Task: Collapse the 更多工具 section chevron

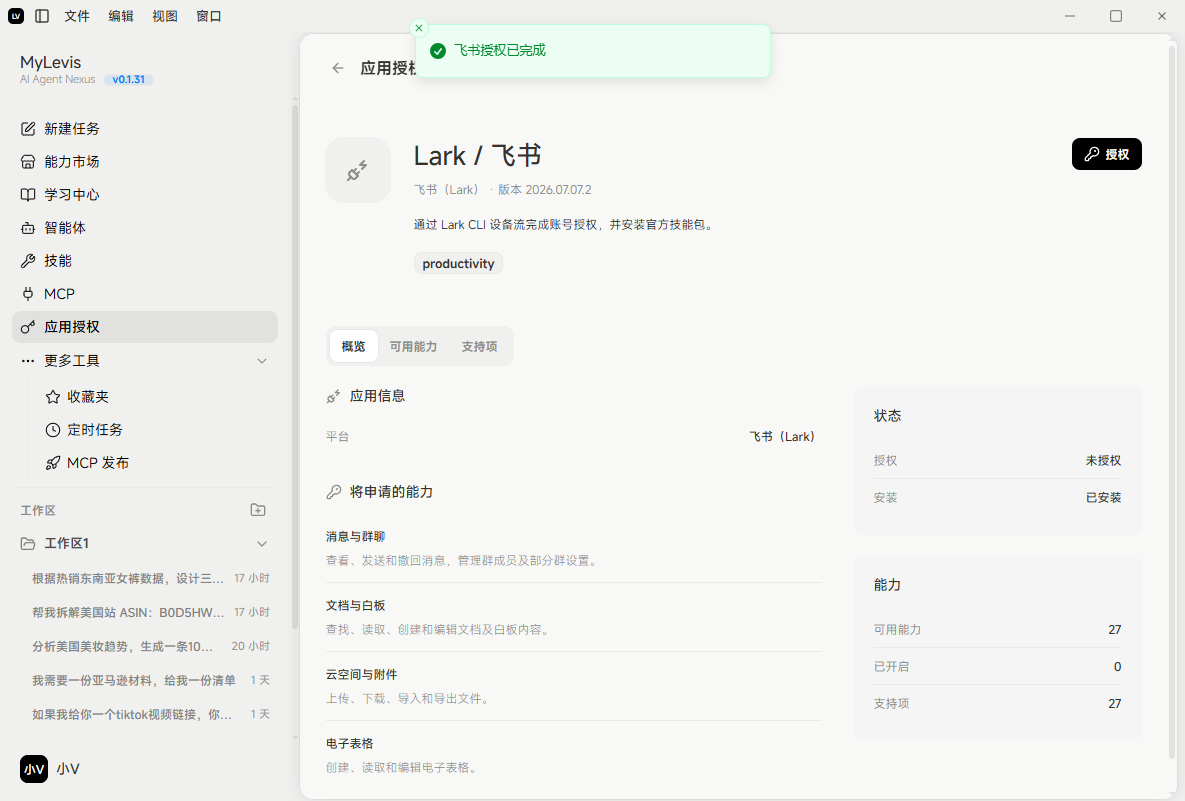Action: point(262,360)
